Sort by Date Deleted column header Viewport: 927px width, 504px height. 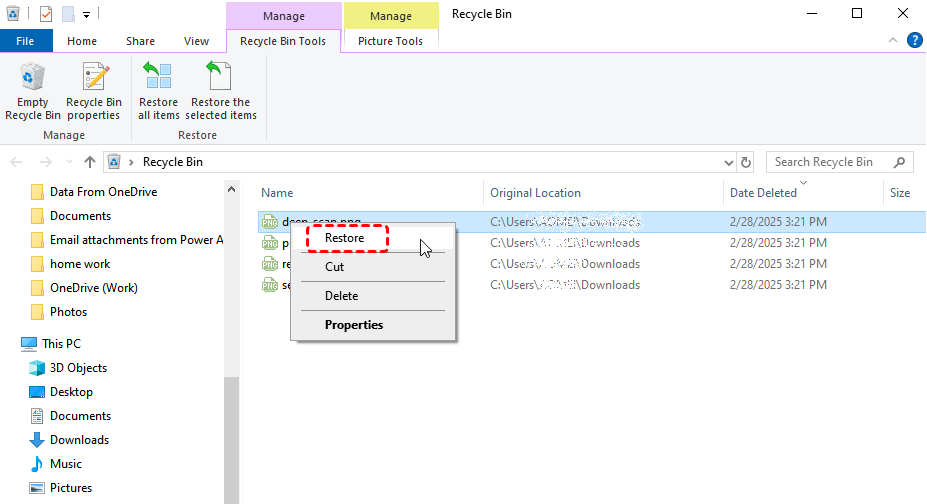point(763,193)
